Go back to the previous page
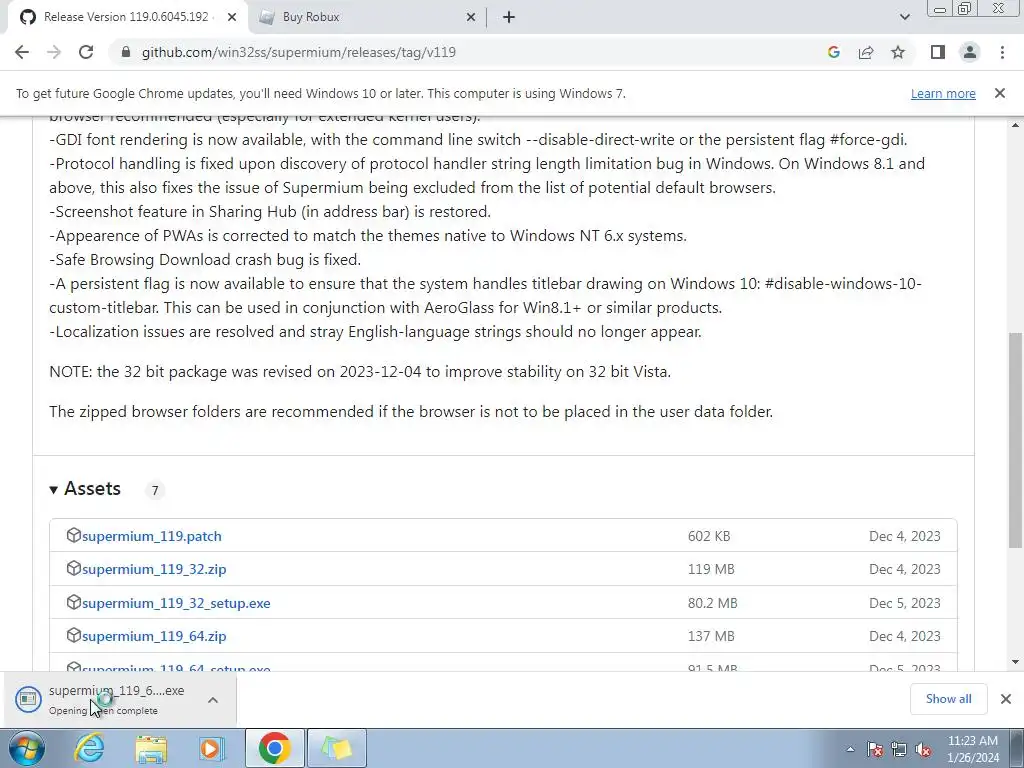This screenshot has height=768, width=1024. [22, 52]
